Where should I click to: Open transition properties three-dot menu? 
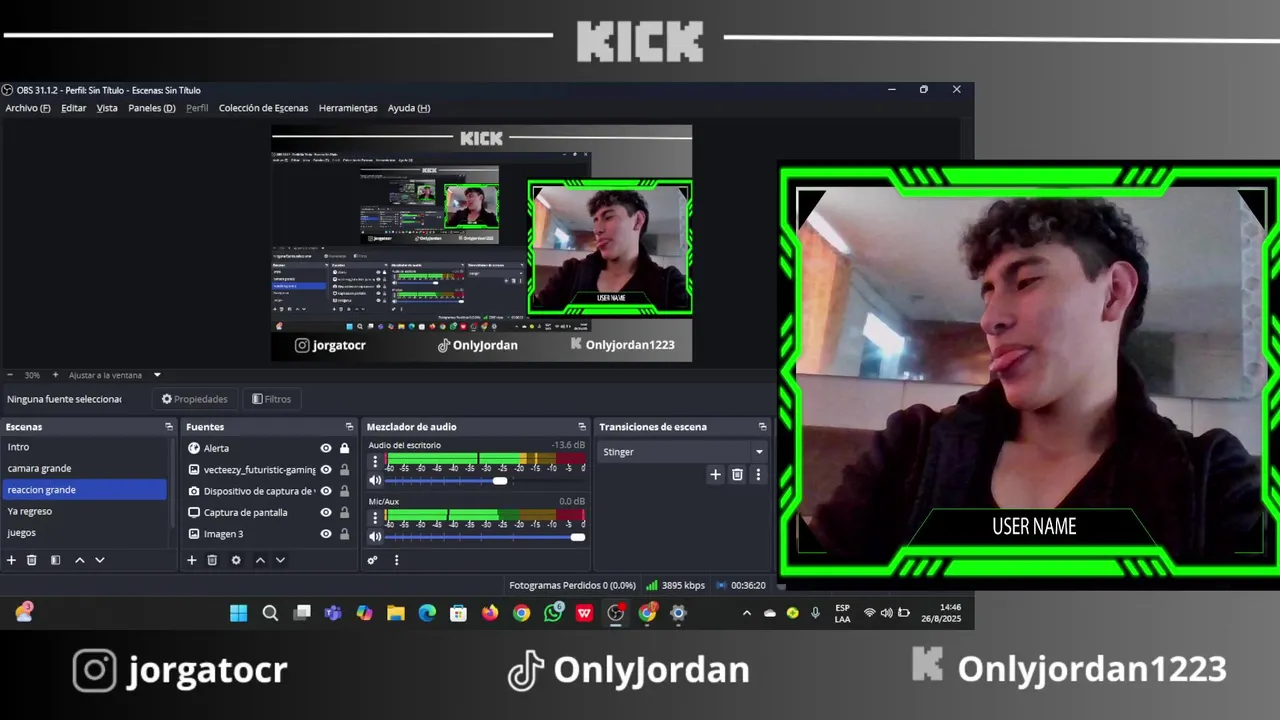pyautogui.click(x=758, y=474)
